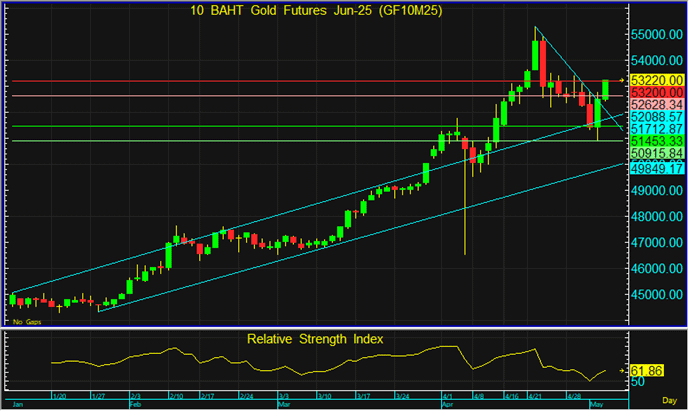
Task: Click the 55000.00 price axis label
Action: click(x=656, y=34)
